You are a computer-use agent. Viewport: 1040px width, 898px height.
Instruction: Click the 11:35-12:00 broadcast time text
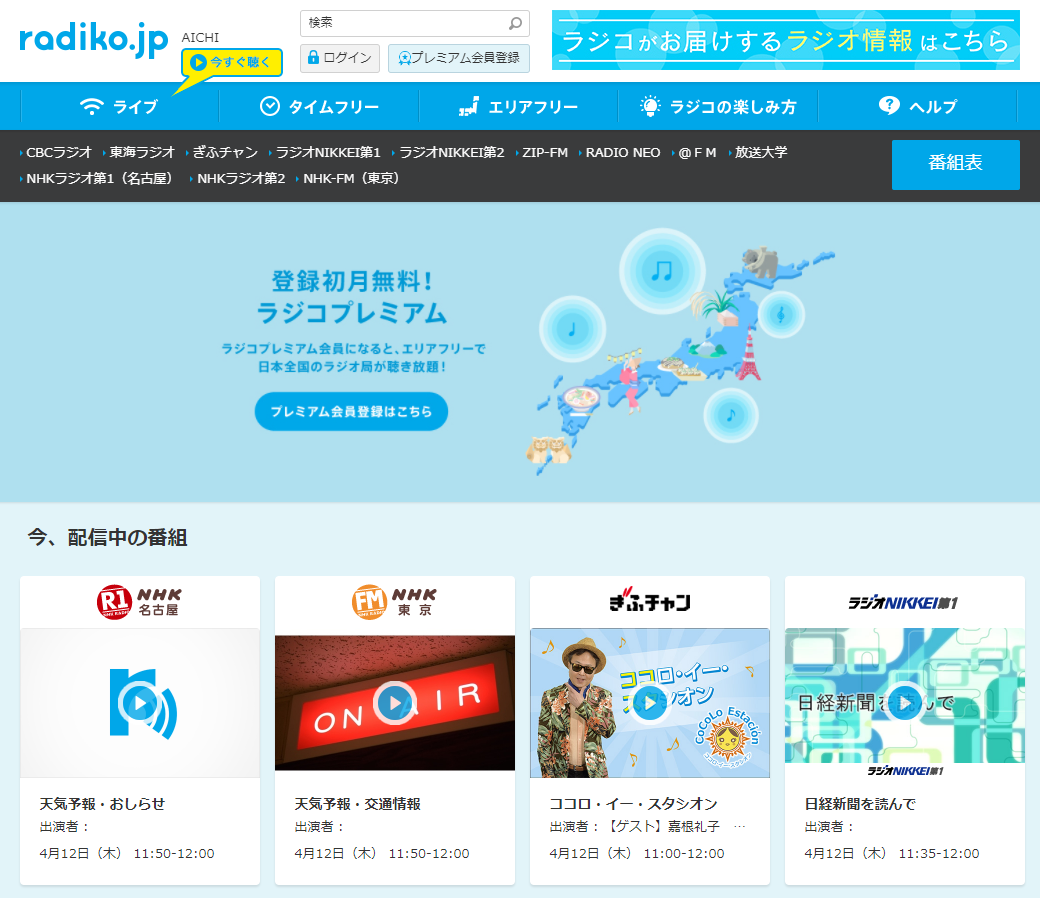point(939,854)
